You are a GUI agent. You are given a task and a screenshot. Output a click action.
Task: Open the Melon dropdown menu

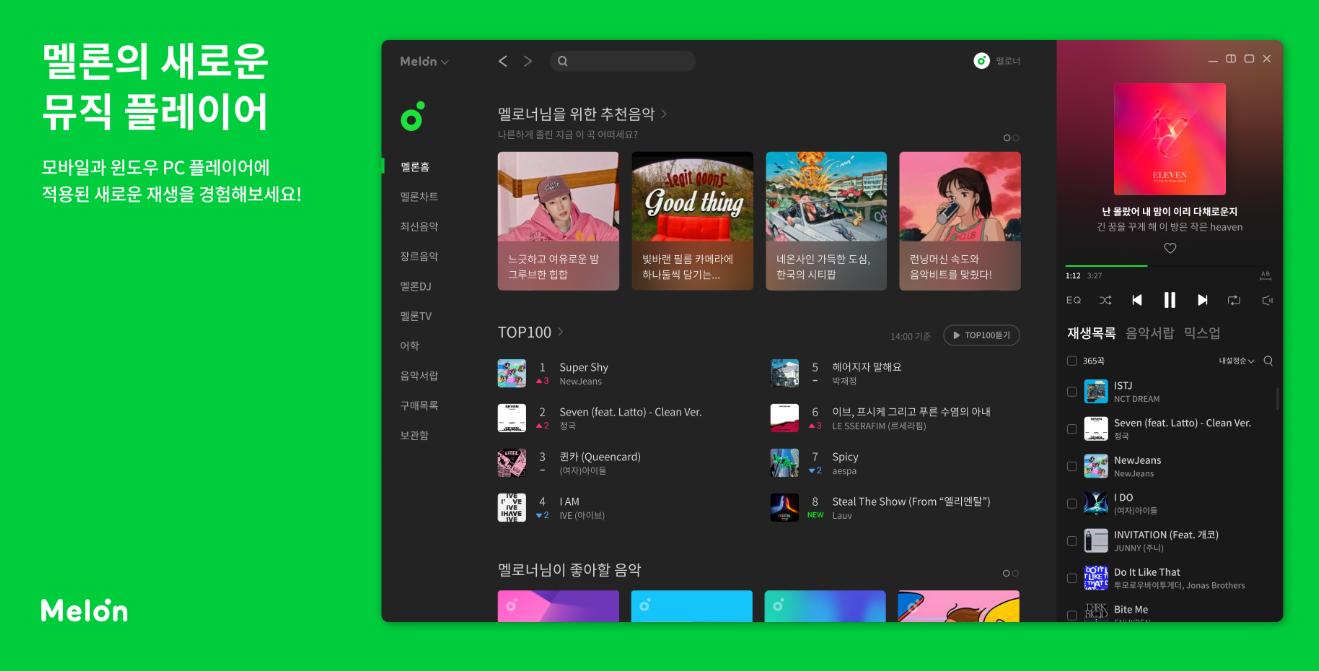click(x=424, y=61)
